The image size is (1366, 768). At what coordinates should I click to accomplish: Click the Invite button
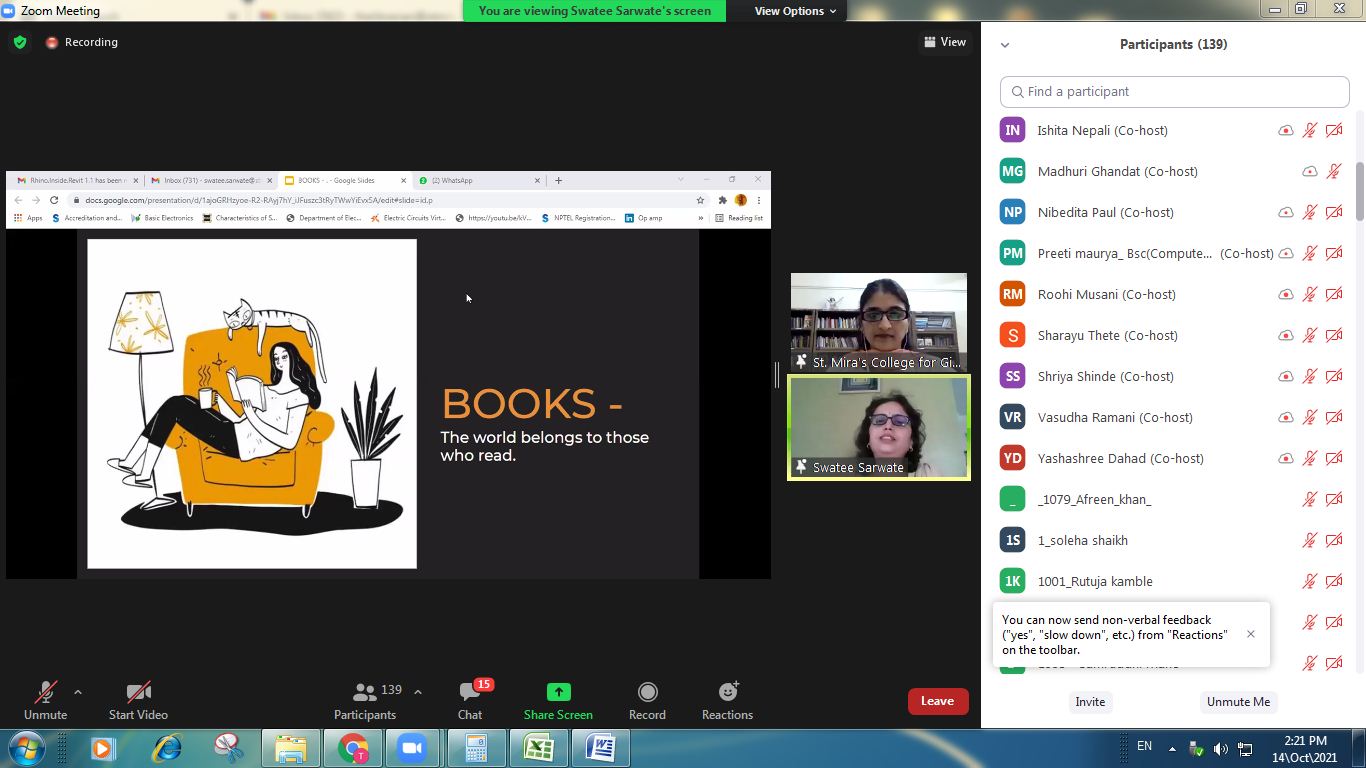click(1090, 702)
